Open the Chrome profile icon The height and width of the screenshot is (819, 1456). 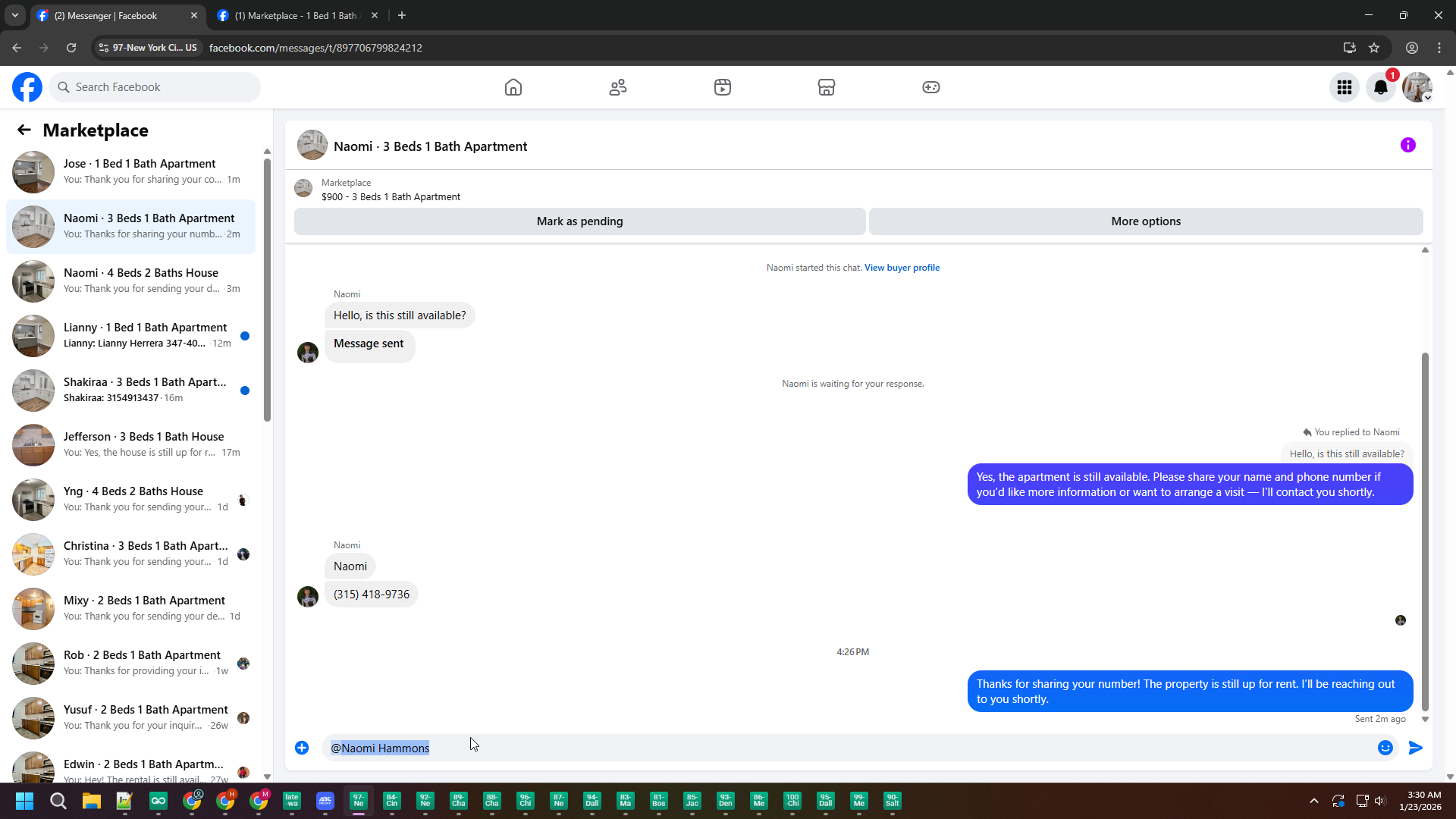point(1412,48)
